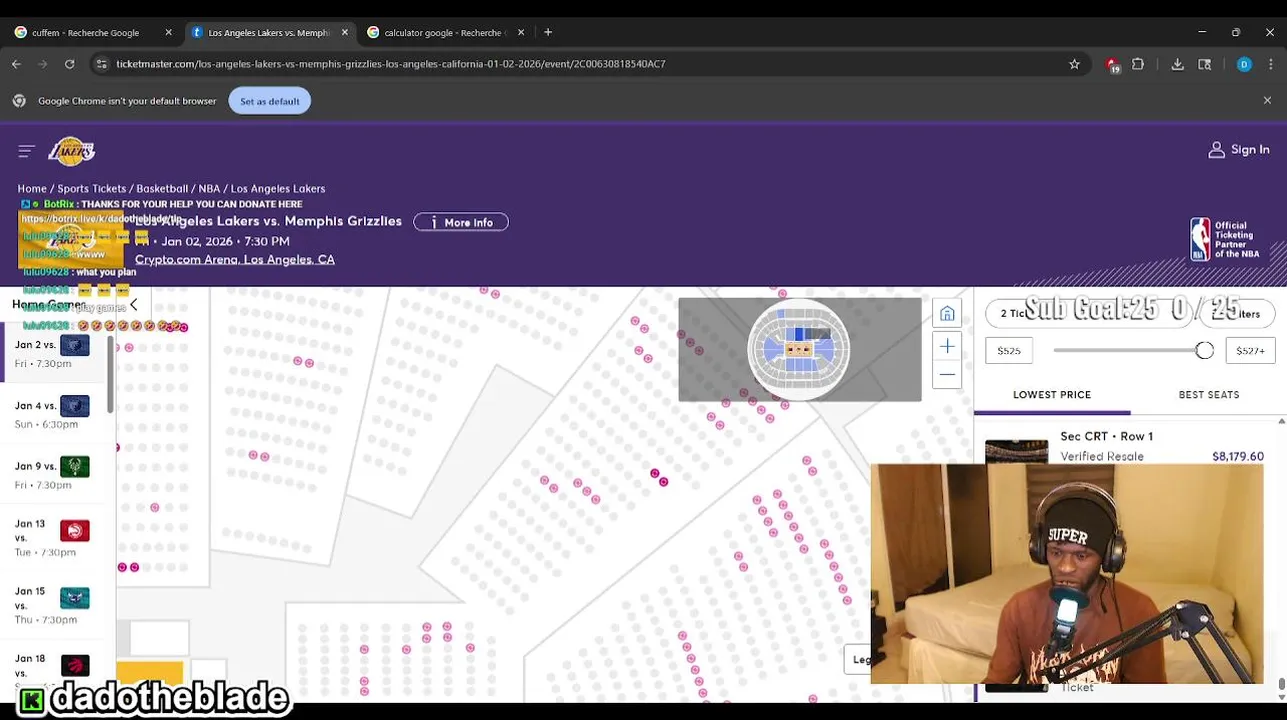
Task: Zoom out the seat map with minus
Action: 947,375
